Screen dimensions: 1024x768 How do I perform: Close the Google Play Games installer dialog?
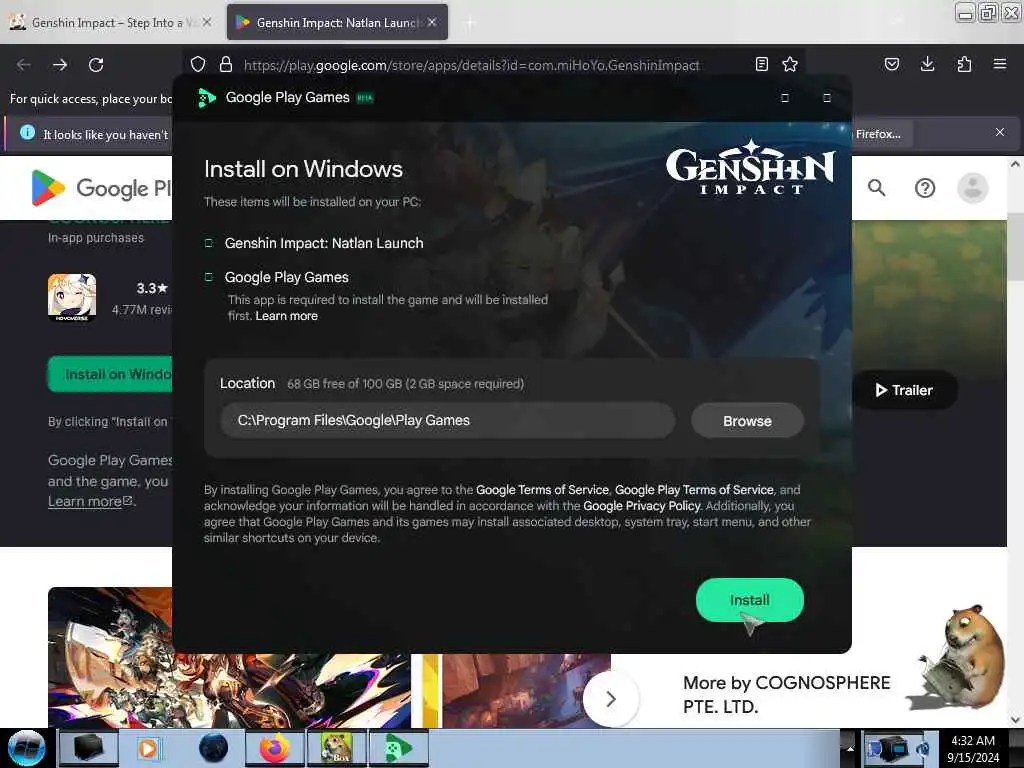coord(827,97)
